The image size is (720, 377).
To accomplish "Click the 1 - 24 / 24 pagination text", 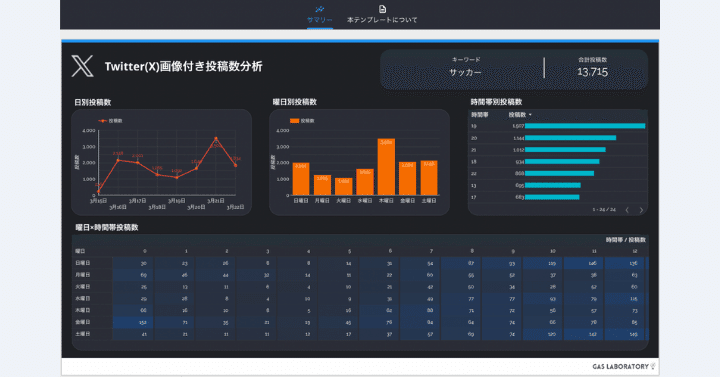I will pos(604,210).
